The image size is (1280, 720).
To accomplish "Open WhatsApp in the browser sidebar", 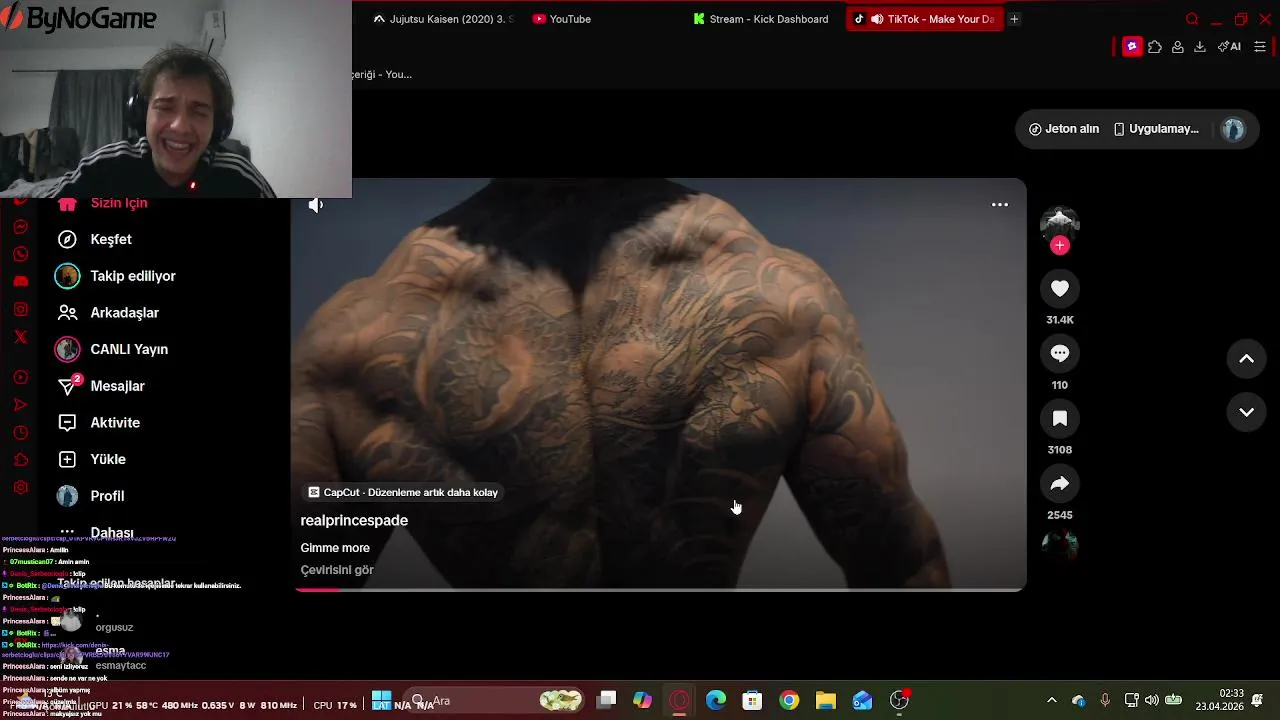I will click(x=20, y=254).
